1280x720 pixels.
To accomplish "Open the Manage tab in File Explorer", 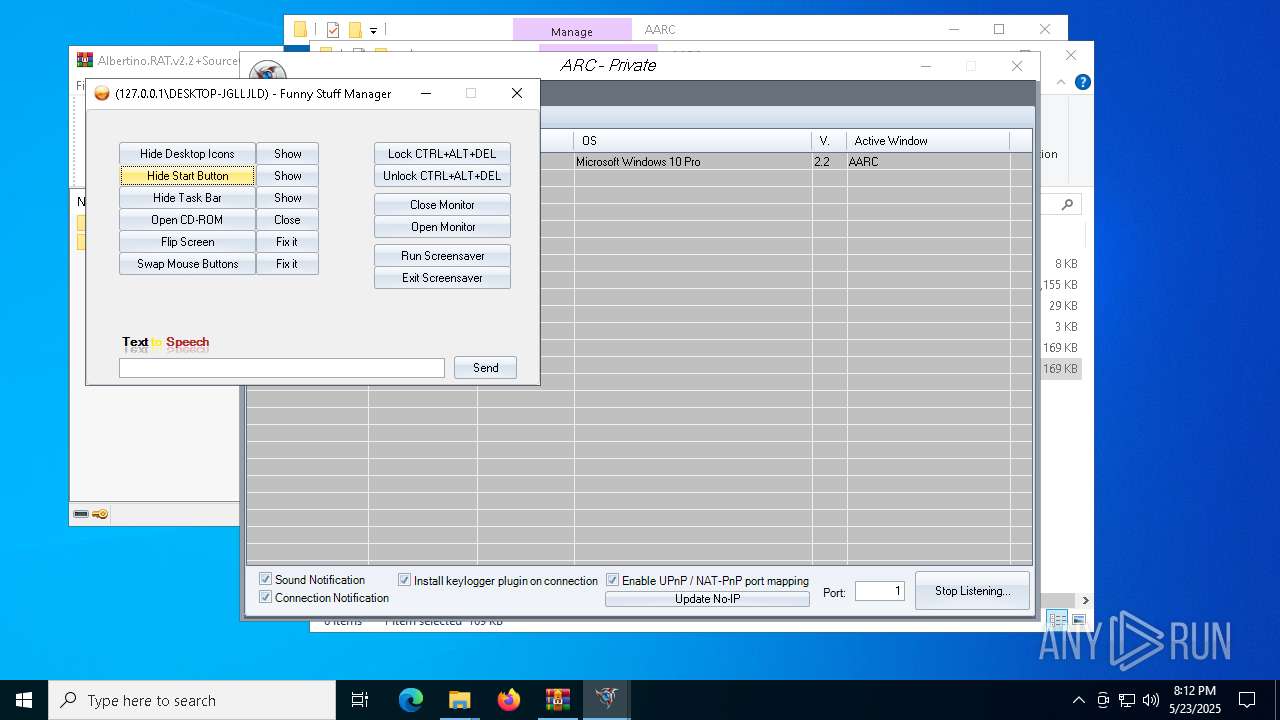I will pos(572,31).
